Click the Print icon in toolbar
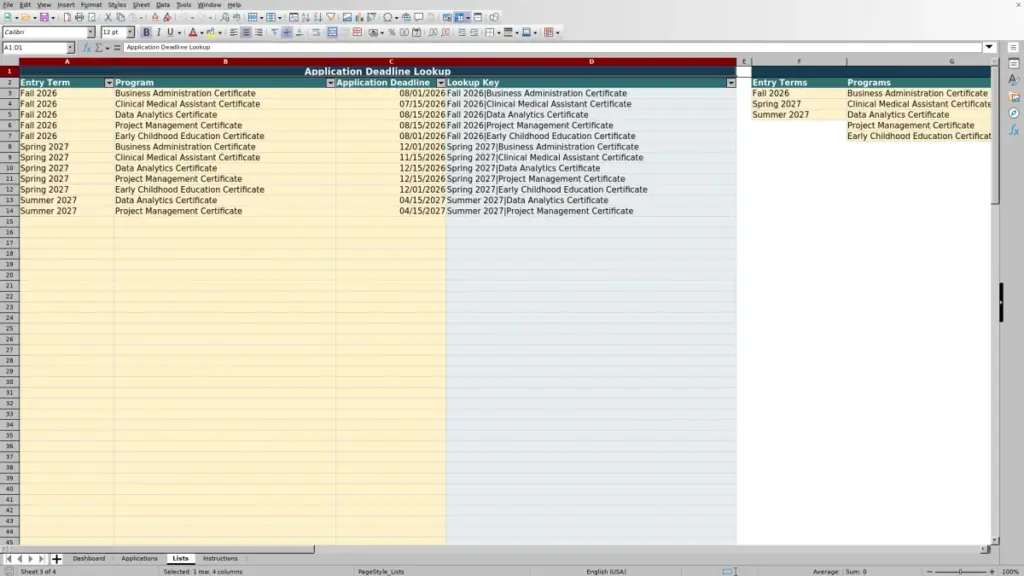 79,17
